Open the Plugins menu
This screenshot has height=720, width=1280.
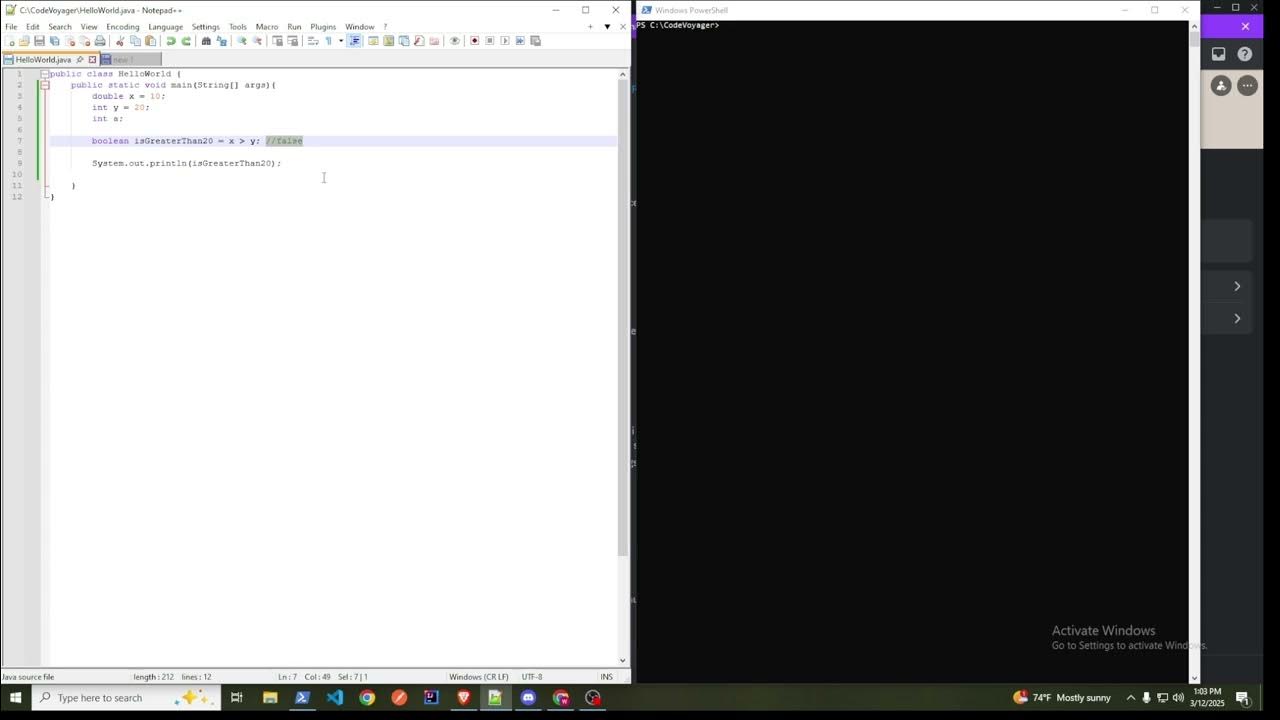(x=323, y=27)
